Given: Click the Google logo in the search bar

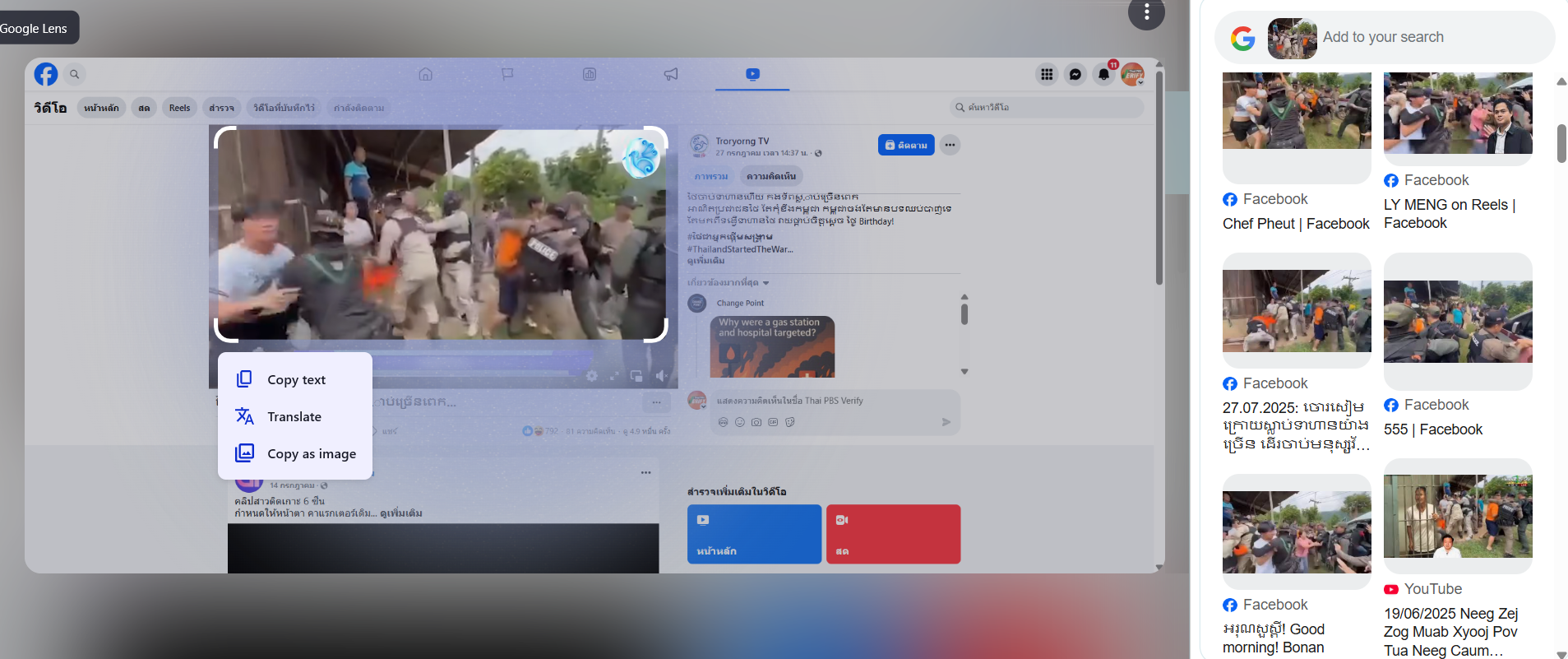Looking at the screenshot, I should coord(1242,38).
